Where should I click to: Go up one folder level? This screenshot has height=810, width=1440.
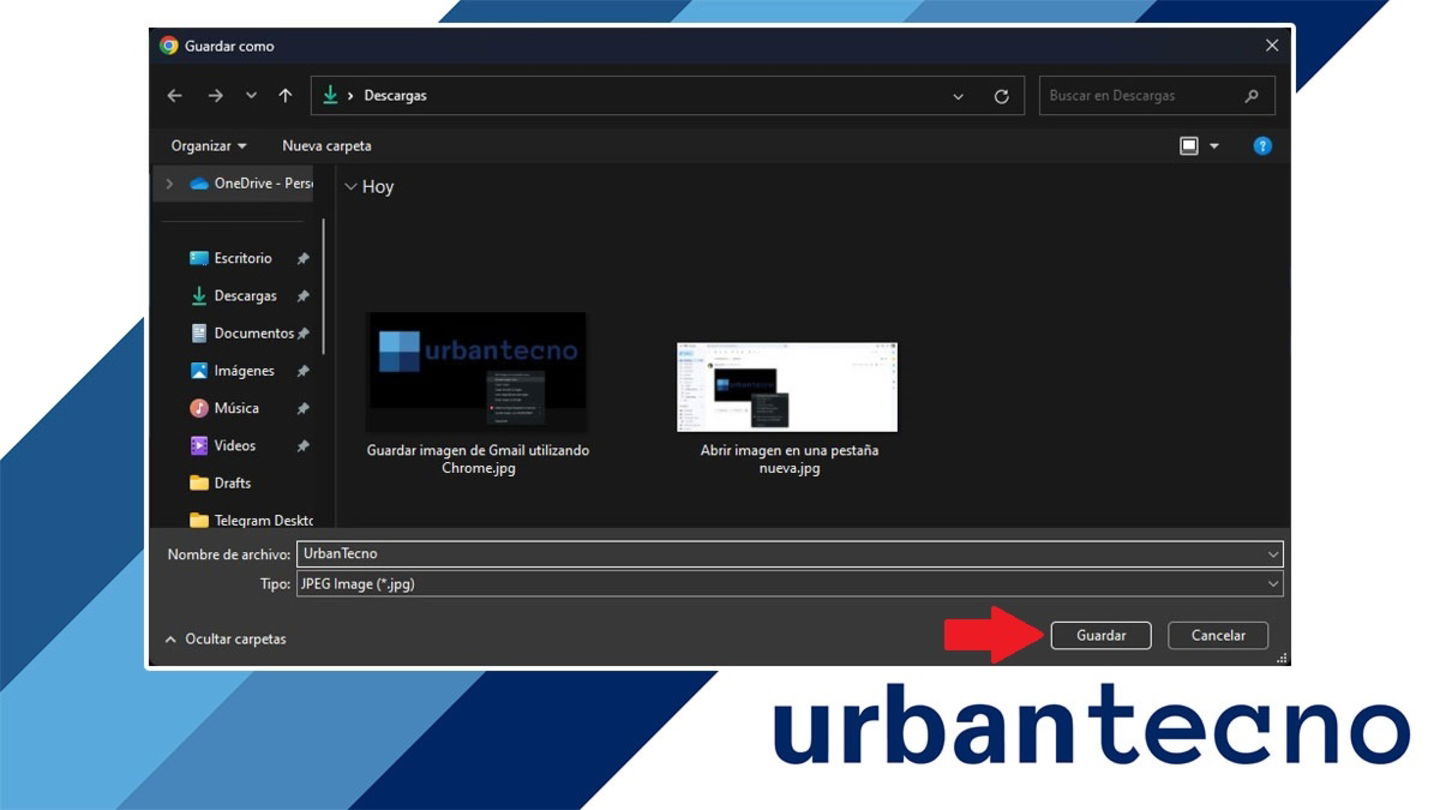click(285, 96)
